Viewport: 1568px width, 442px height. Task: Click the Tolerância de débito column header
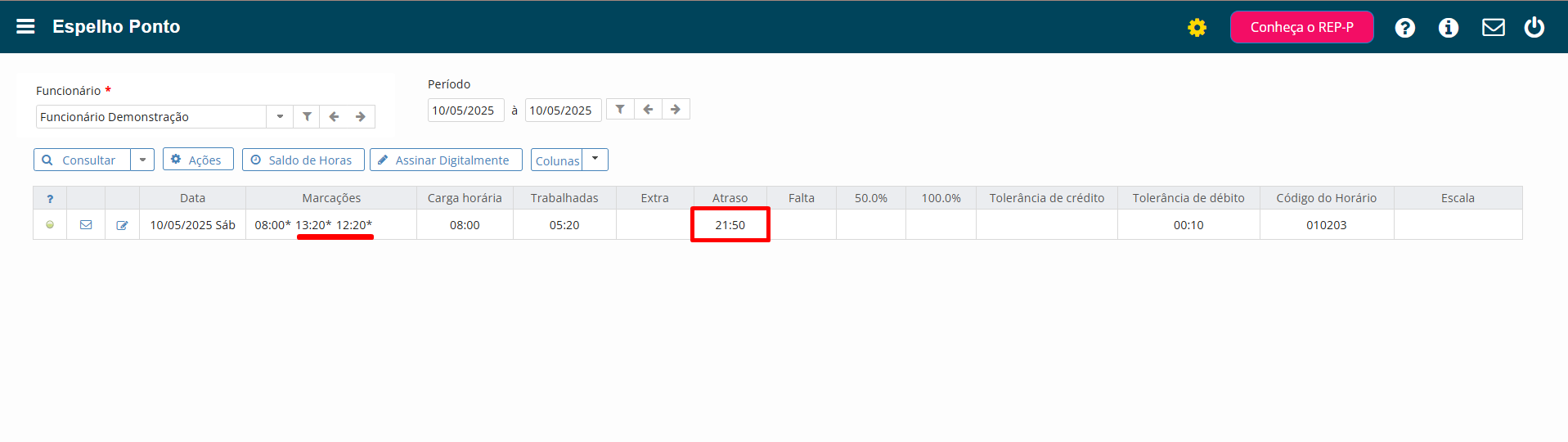pos(1188,198)
